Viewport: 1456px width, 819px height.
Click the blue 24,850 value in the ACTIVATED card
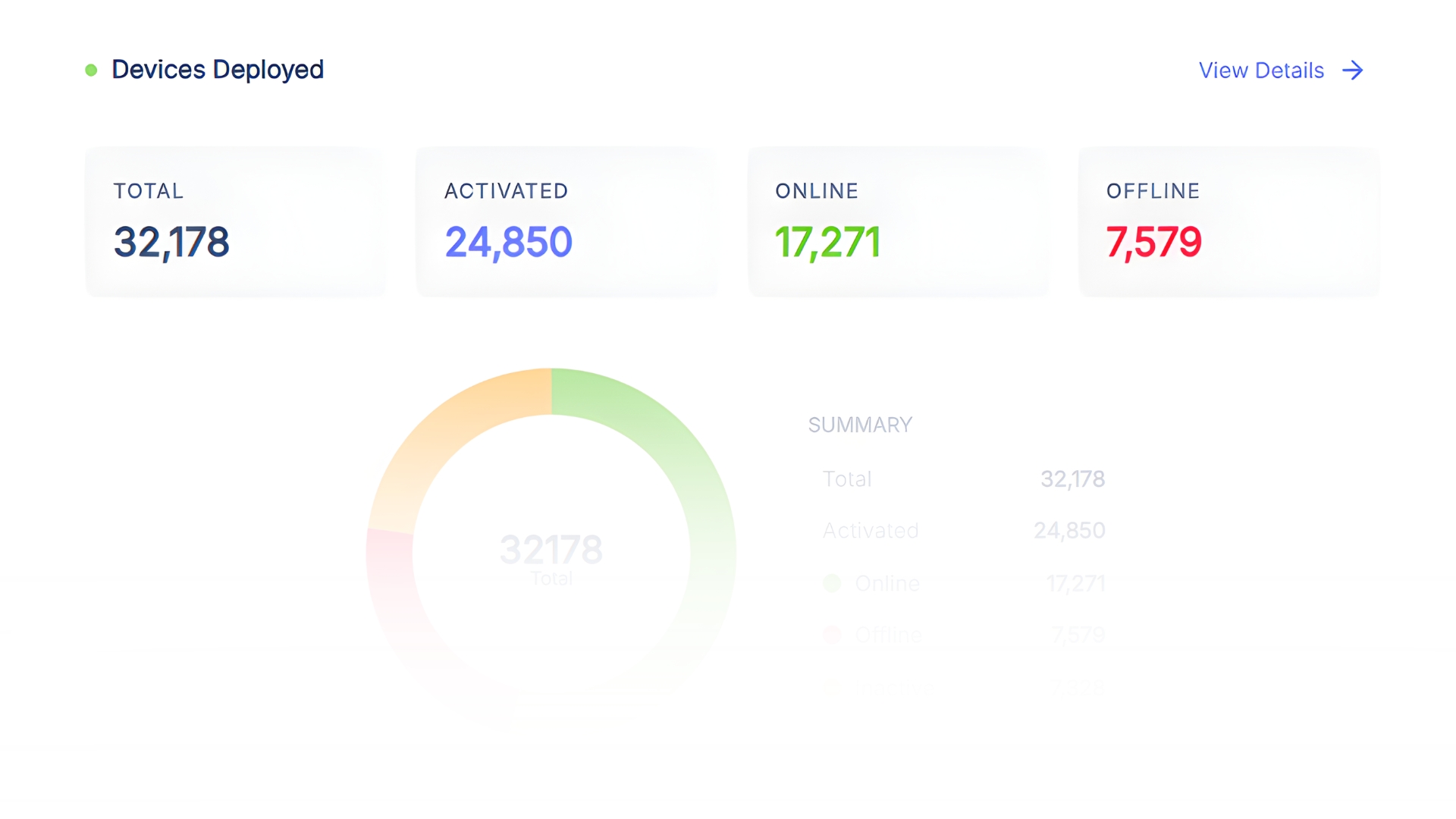click(x=508, y=243)
